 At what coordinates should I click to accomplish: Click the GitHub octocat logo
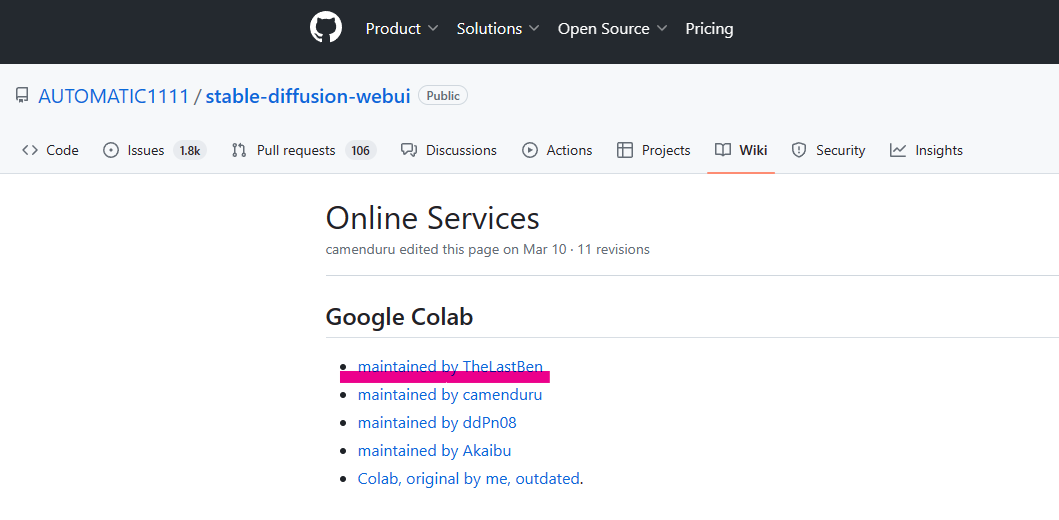[326, 28]
